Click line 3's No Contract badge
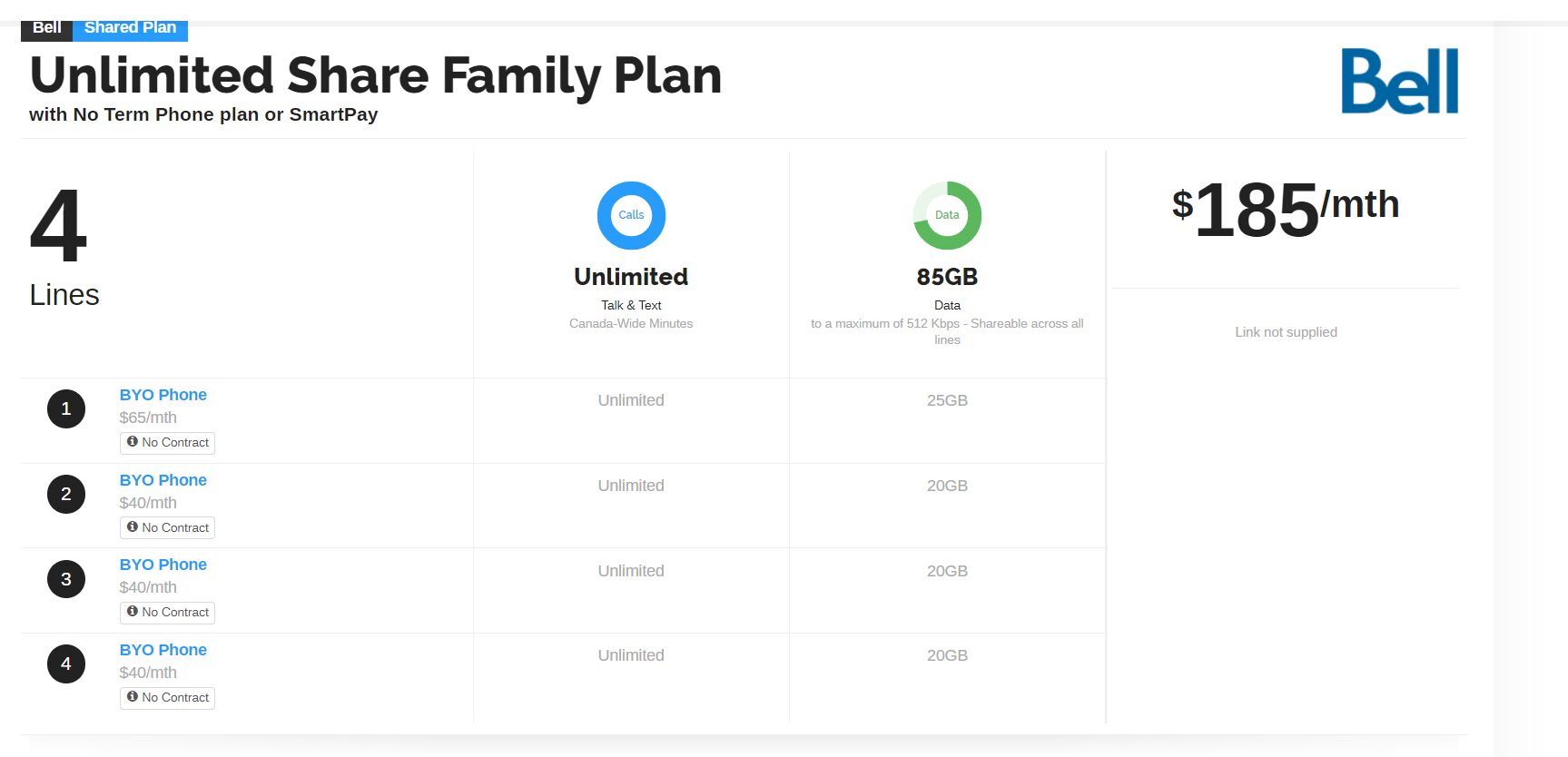Viewport: 1568px width, 757px height. [x=168, y=613]
